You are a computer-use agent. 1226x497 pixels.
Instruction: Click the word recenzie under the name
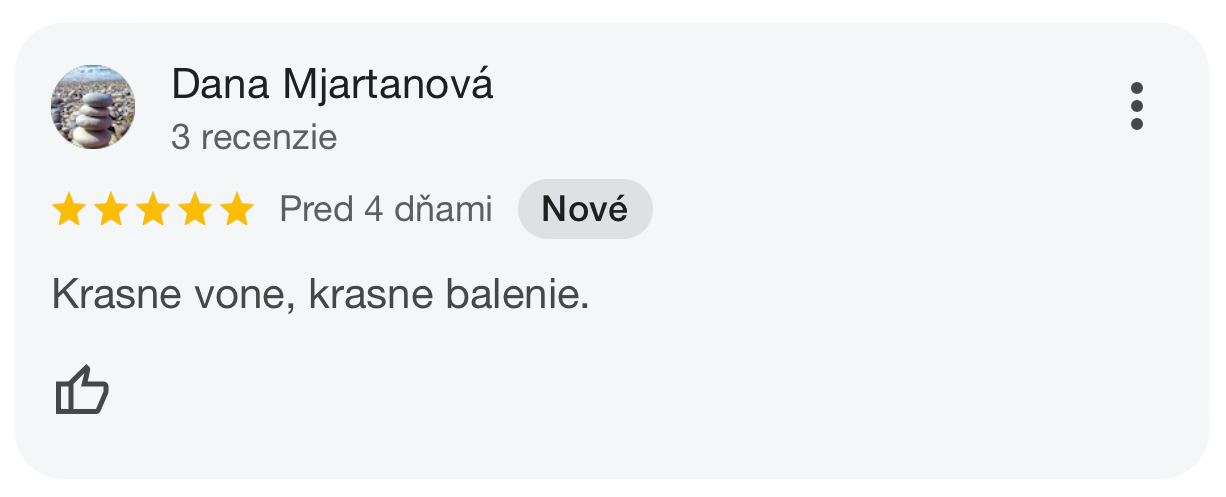click(268, 137)
